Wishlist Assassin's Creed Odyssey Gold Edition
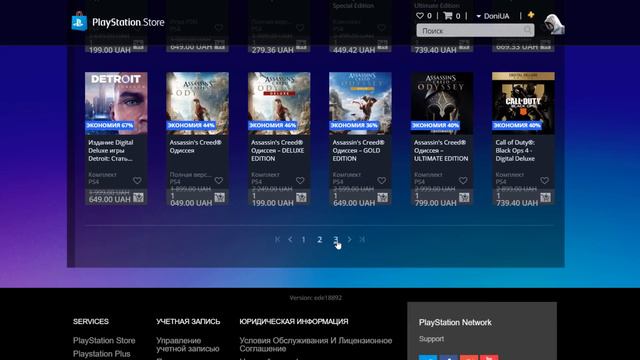This screenshot has width=640, height=360. tap(382, 180)
